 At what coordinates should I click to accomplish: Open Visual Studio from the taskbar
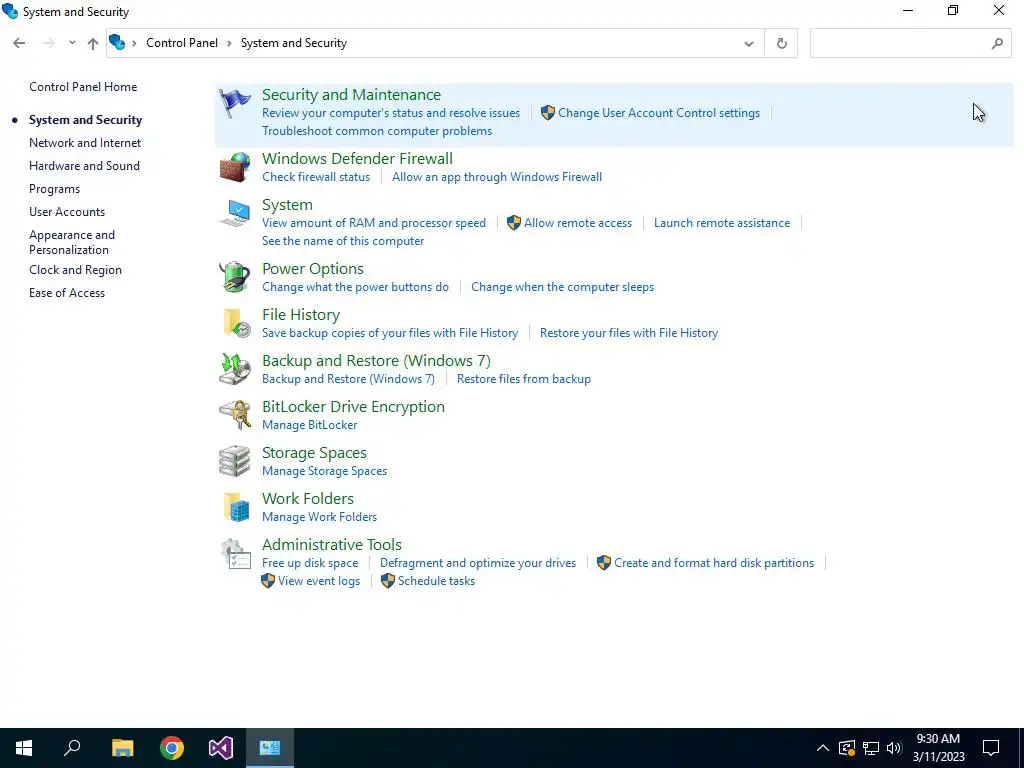pyautogui.click(x=221, y=748)
